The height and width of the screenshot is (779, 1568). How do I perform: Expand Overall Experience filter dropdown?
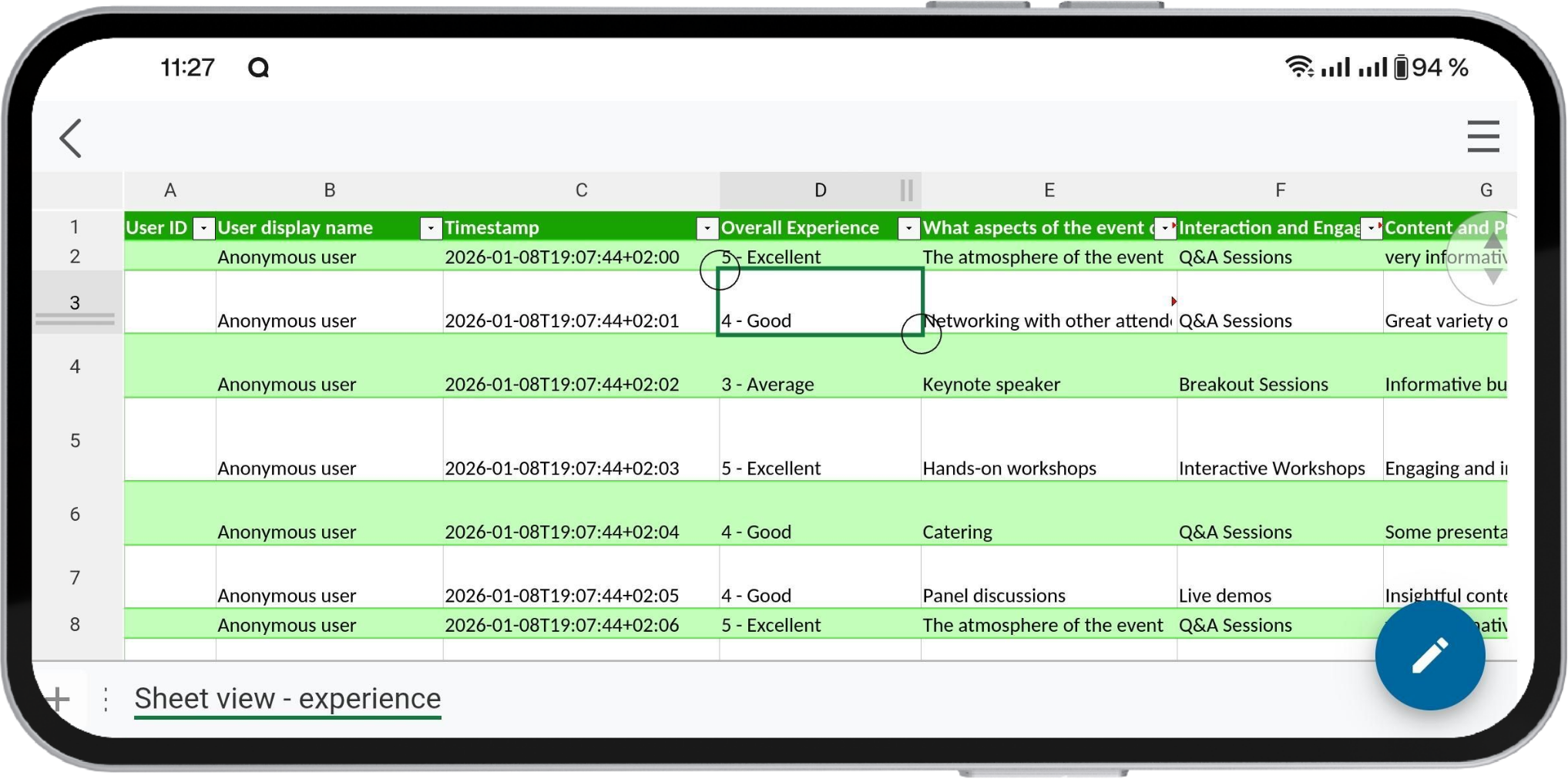point(908,228)
